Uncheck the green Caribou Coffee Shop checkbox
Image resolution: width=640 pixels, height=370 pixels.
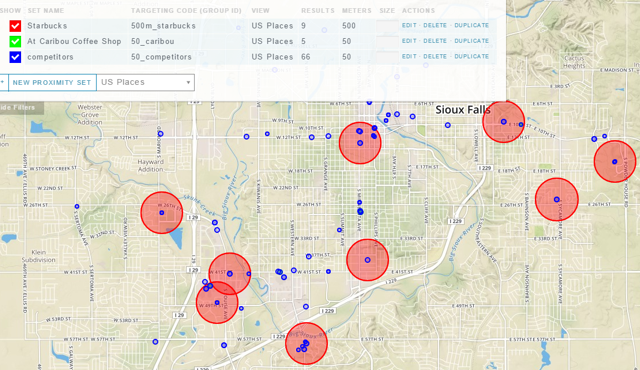15,41
